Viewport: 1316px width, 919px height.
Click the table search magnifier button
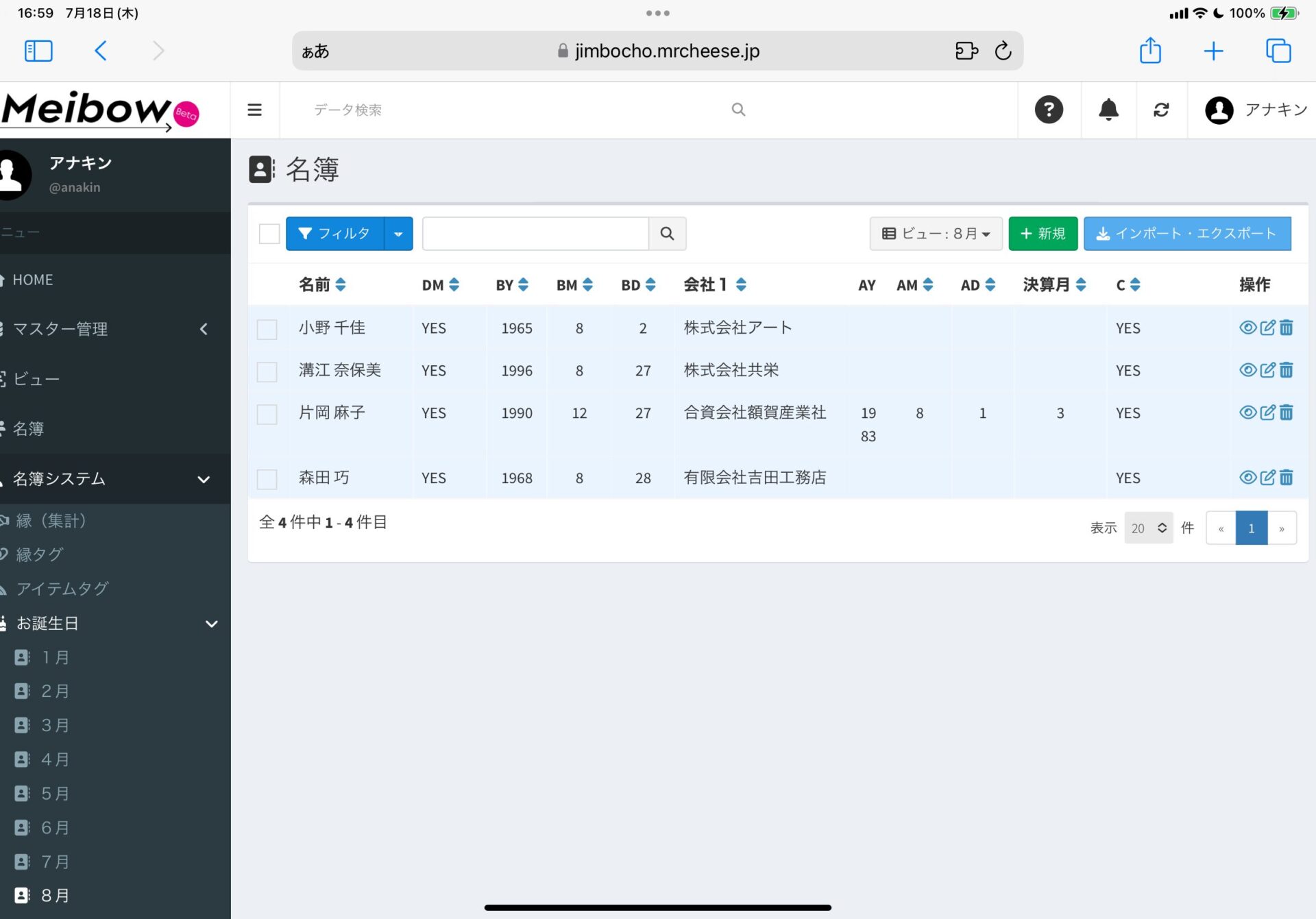pos(667,234)
